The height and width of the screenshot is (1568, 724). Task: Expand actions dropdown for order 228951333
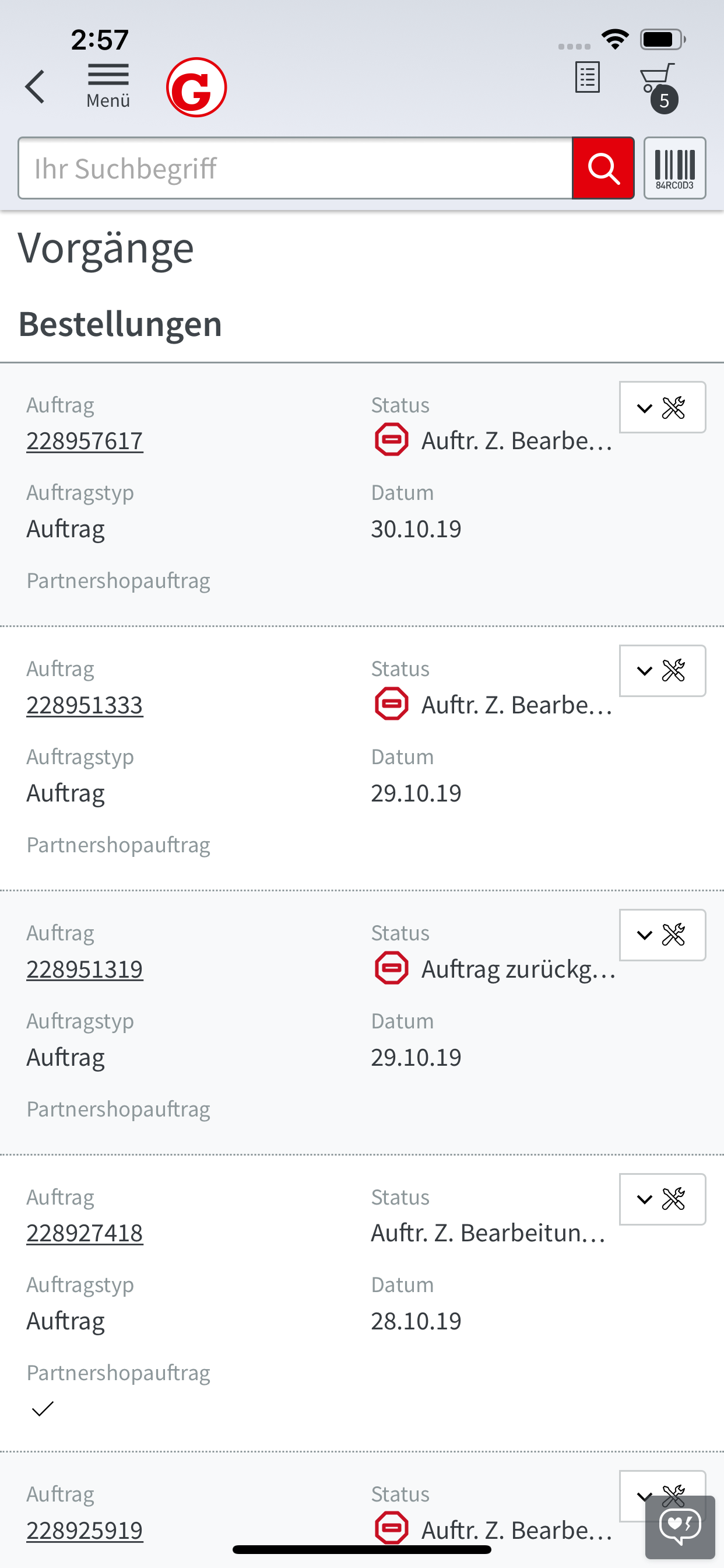662,671
